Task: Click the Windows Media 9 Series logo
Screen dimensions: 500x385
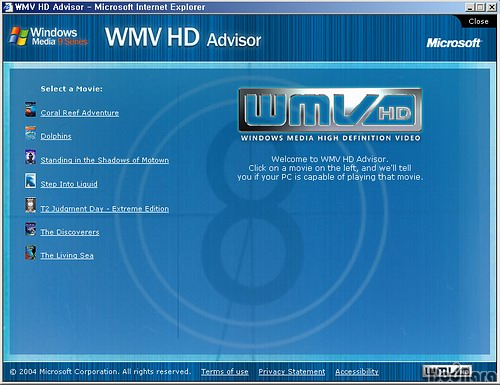Action: point(49,36)
